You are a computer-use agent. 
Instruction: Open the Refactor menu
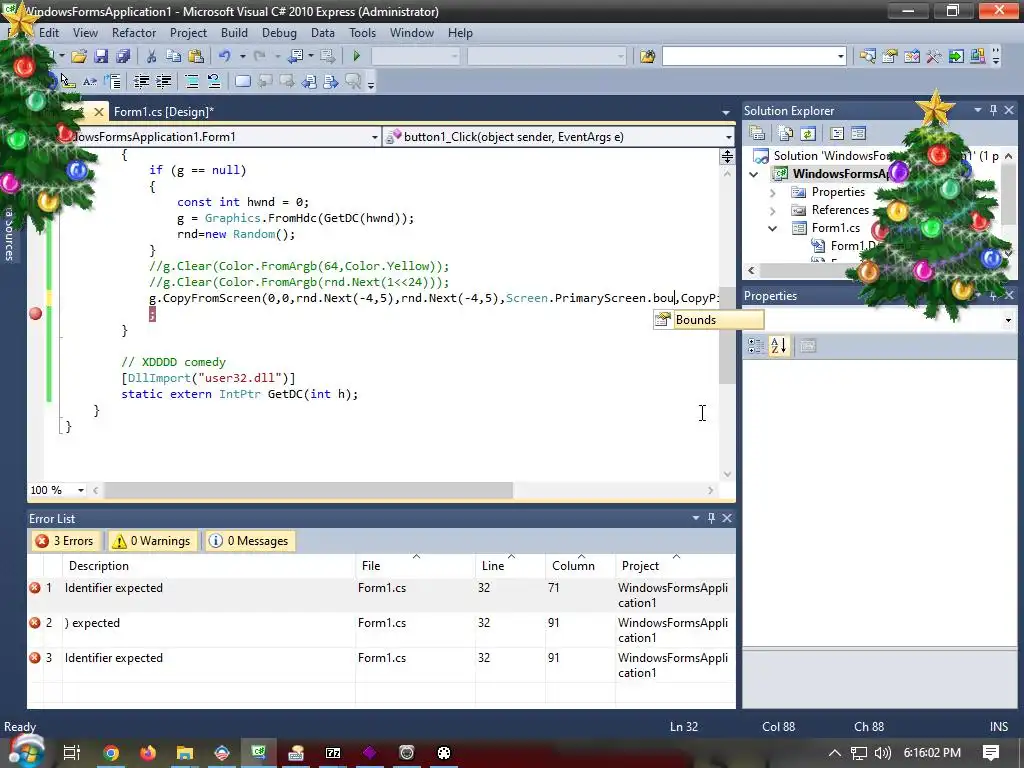pyautogui.click(x=134, y=33)
